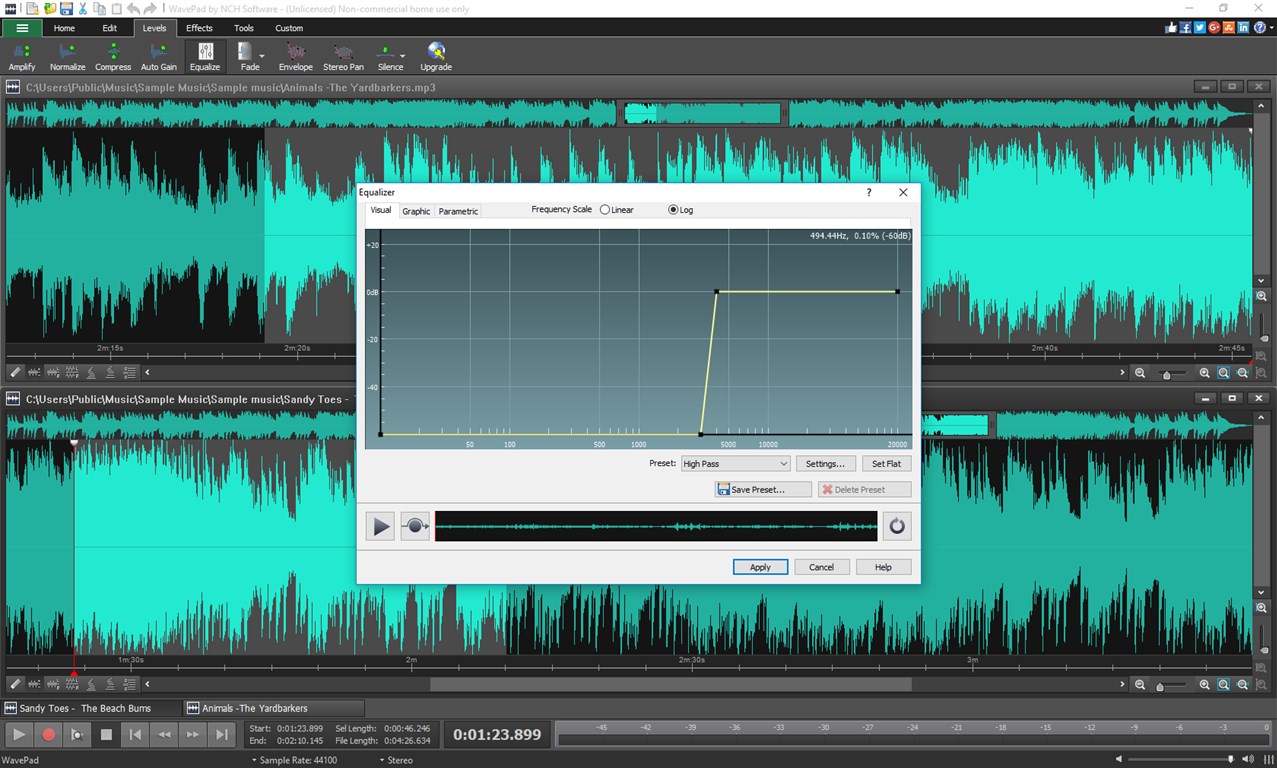This screenshot has width=1277, height=768.
Task: Click the zoom slider of the Sandy Toes track
Action: click(1171, 685)
